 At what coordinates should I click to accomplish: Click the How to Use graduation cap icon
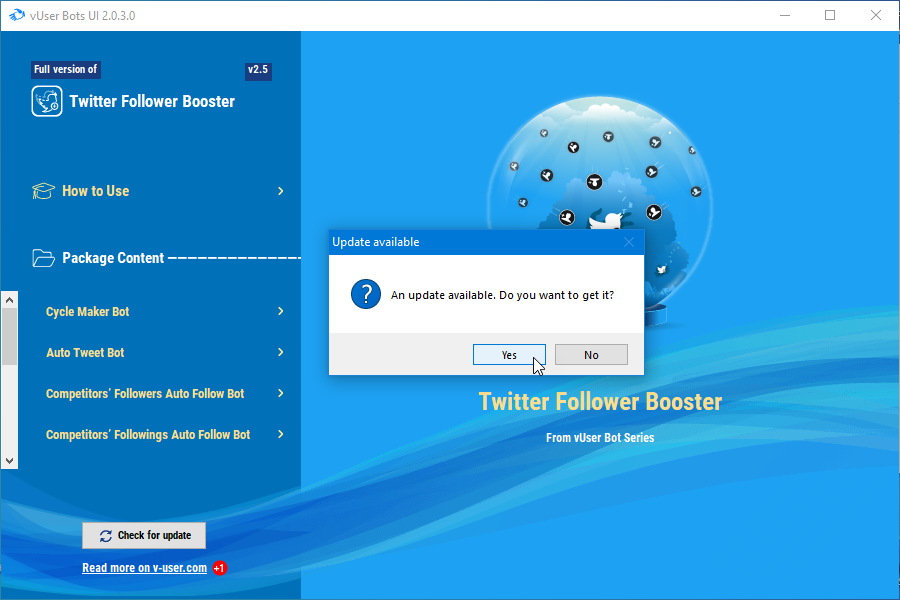(43, 191)
